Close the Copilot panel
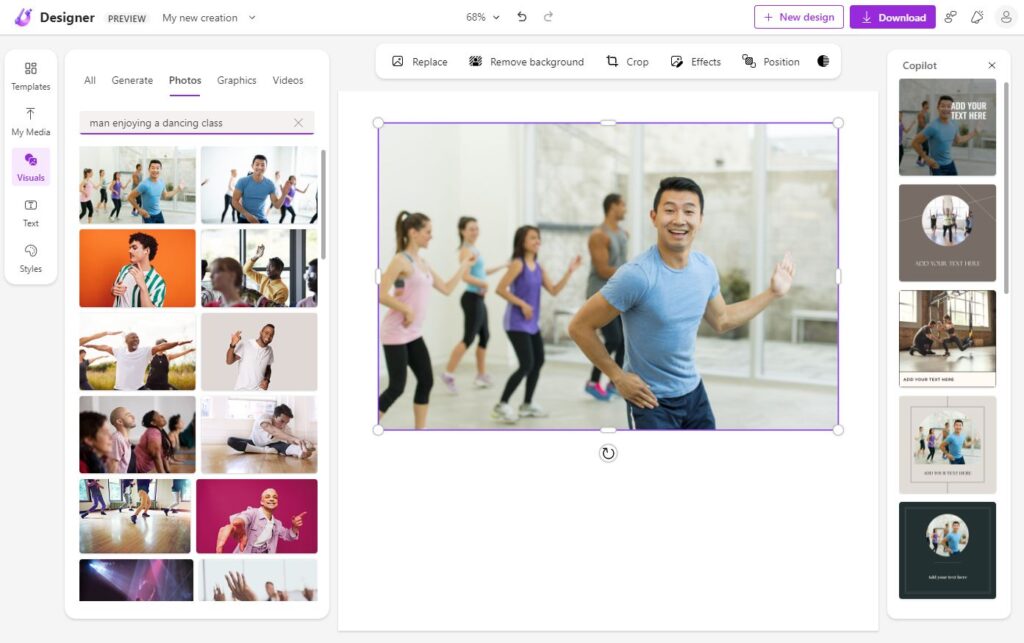Viewport: 1024px width, 643px height. [991, 65]
